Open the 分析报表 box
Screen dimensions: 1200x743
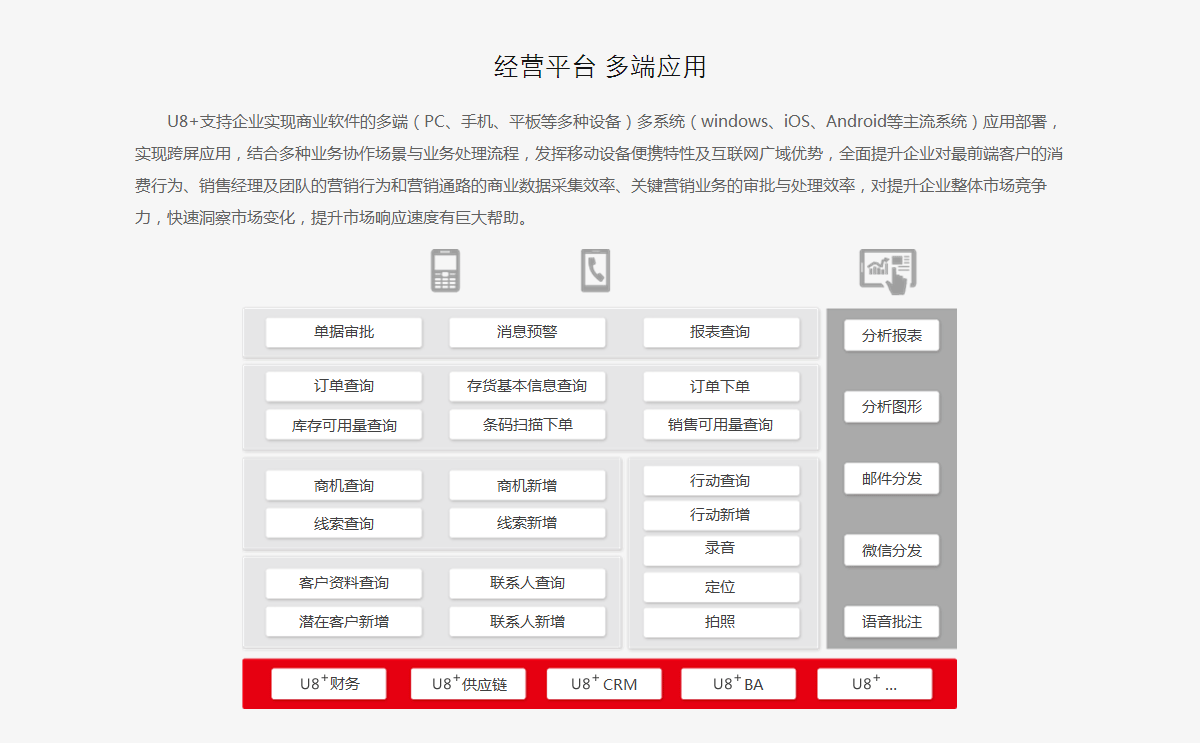pos(892,335)
